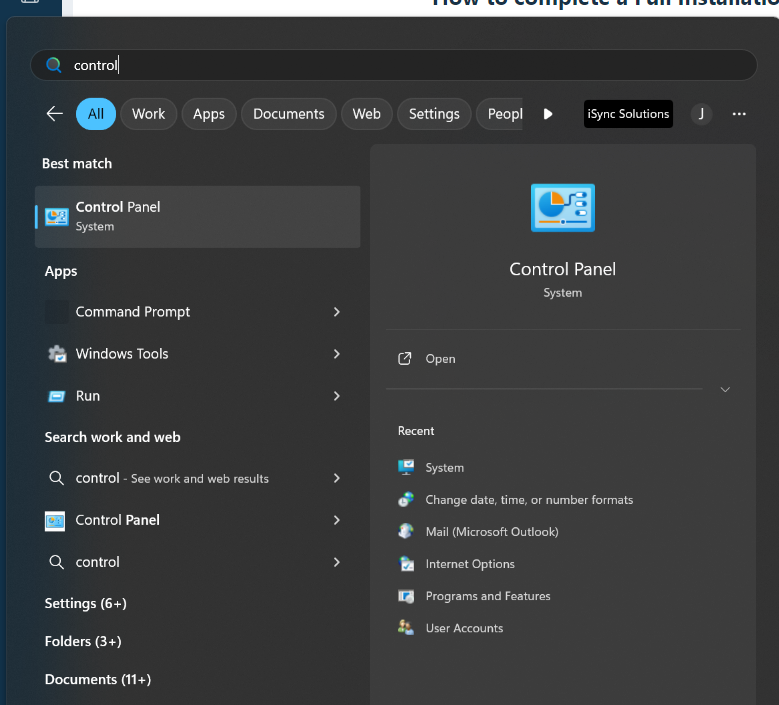This screenshot has height=705, width=779.
Task: Open Folders (3+) results group
Action: click(x=83, y=641)
